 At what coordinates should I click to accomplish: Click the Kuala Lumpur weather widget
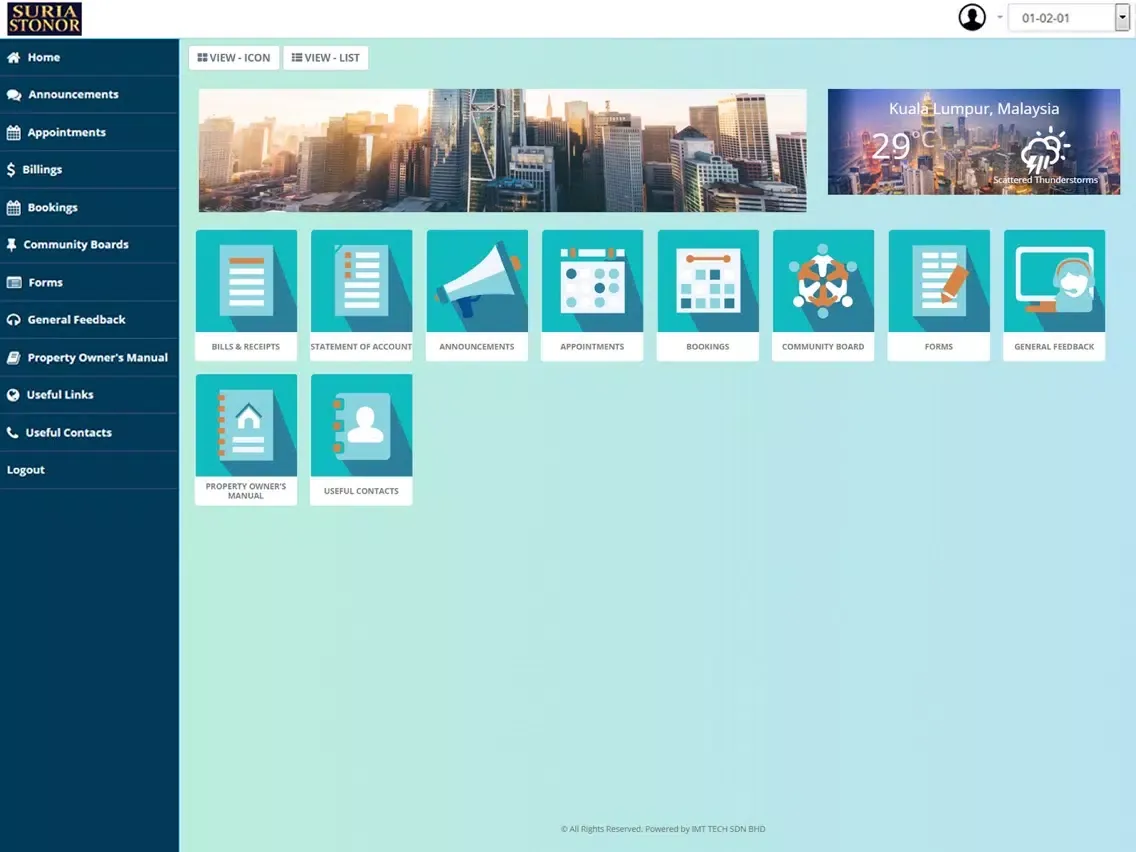pos(973,142)
